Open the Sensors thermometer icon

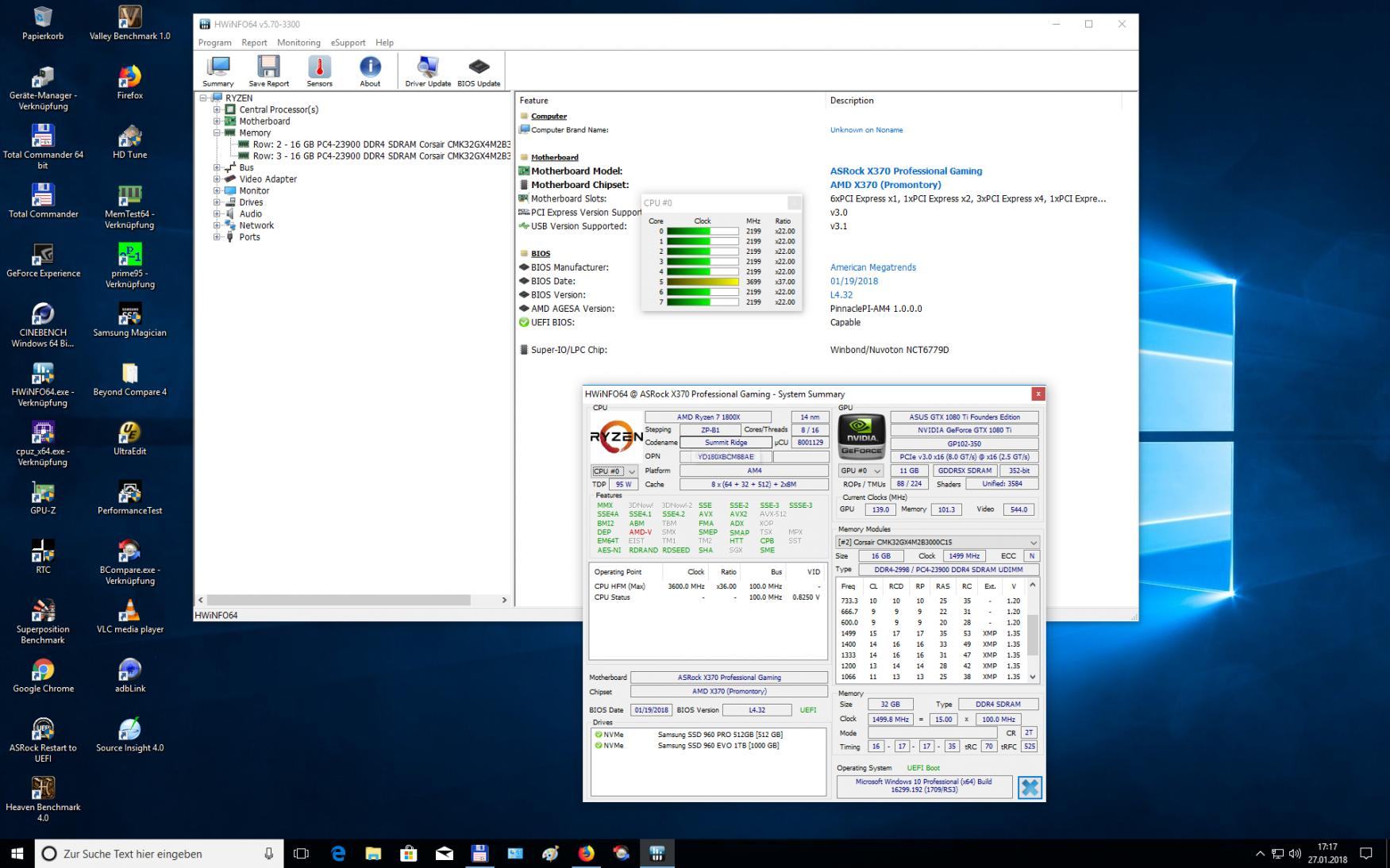pyautogui.click(x=319, y=71)
